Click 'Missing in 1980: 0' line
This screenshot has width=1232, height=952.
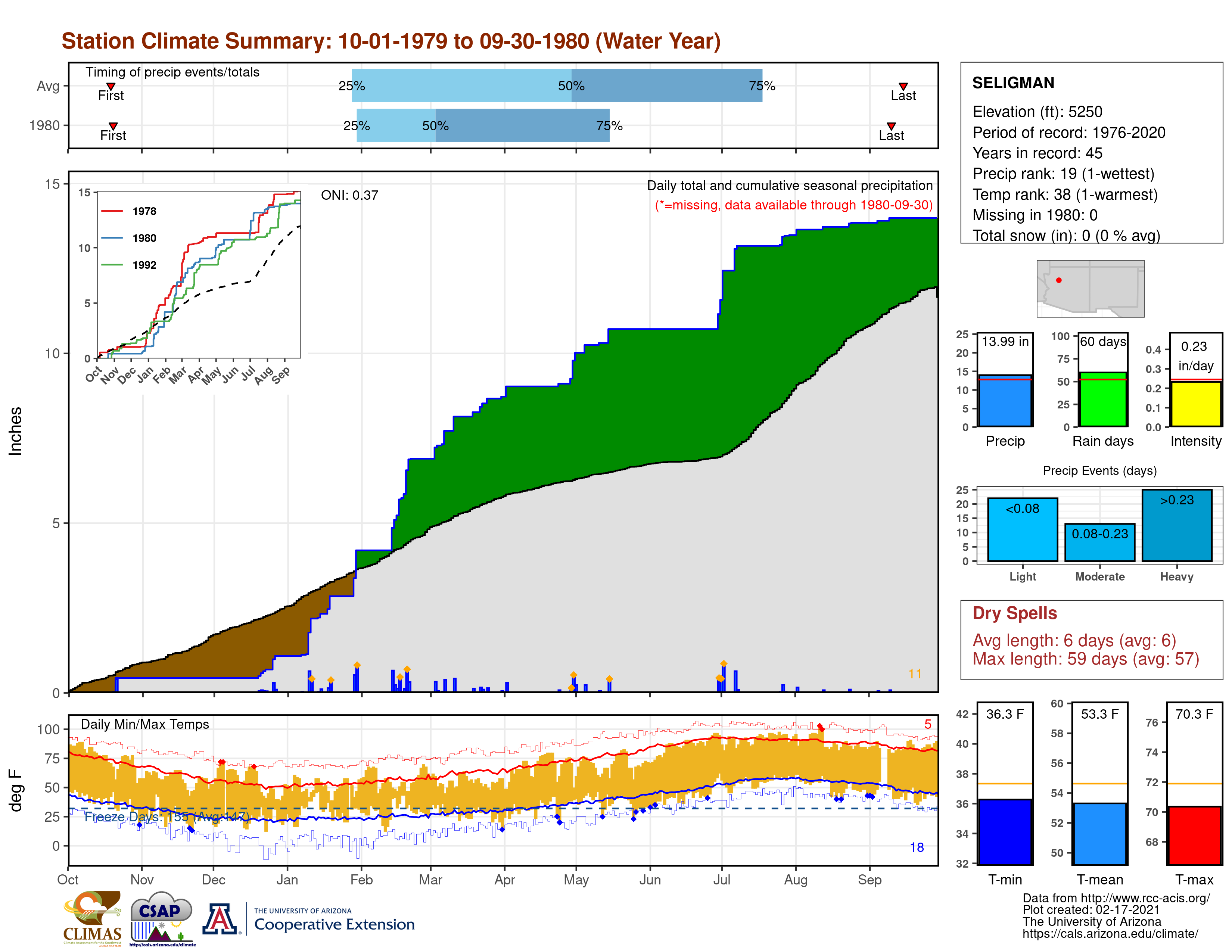(1035, 215)
